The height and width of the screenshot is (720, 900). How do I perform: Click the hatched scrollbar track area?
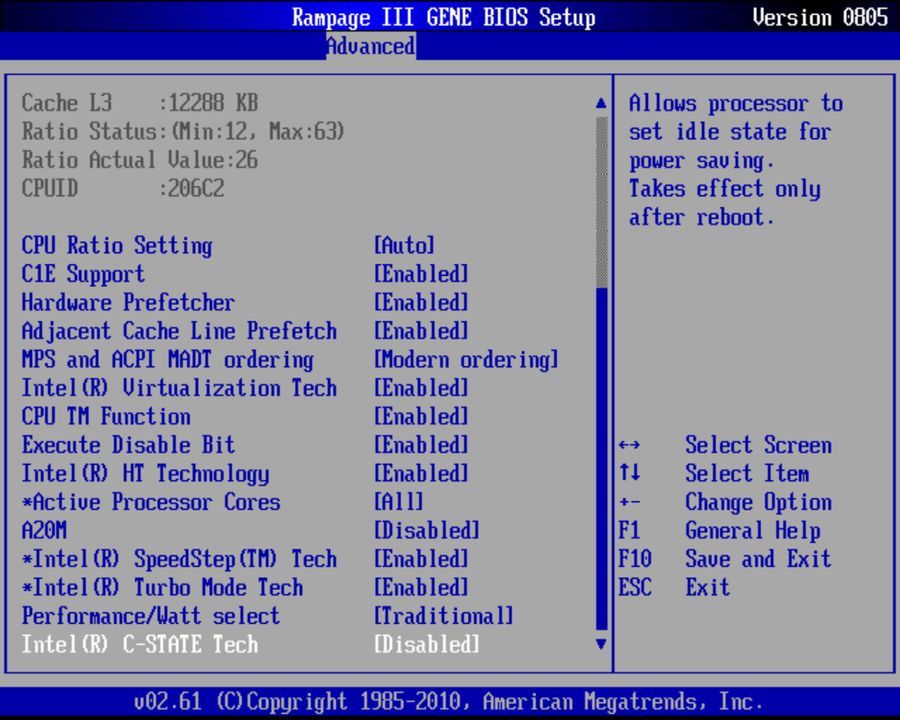pos(602,202)
